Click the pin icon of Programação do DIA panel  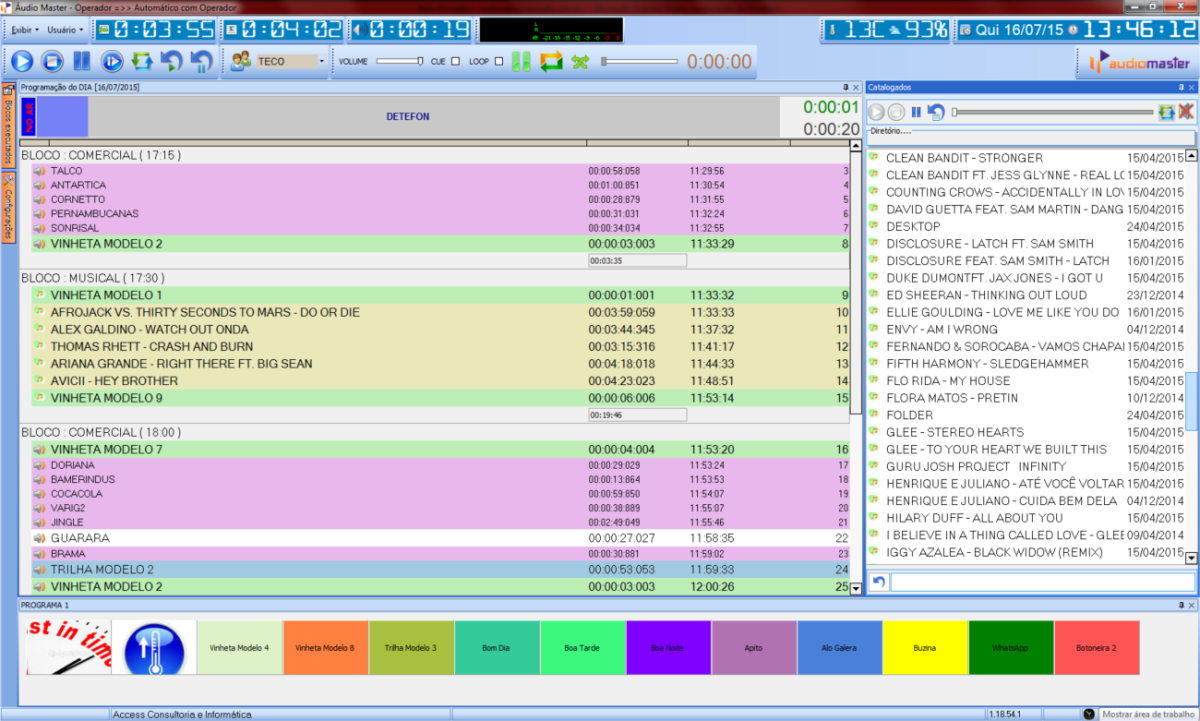click(846, 88)
